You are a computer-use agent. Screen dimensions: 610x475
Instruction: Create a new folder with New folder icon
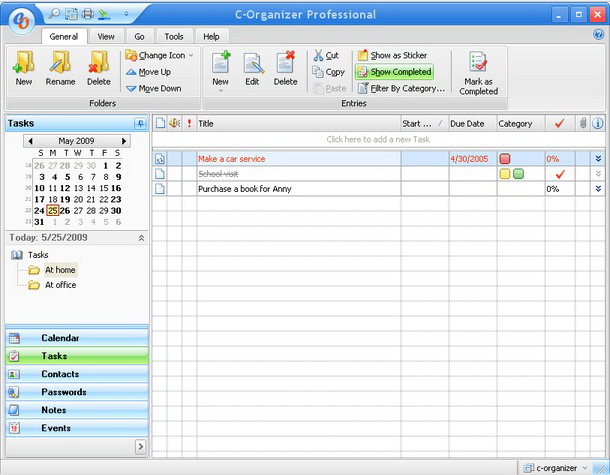point(24,68)
